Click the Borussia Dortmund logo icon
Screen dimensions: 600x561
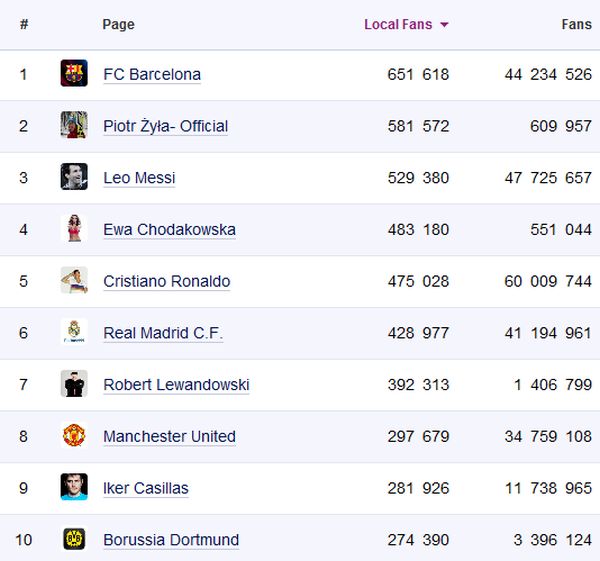[74, 539]
